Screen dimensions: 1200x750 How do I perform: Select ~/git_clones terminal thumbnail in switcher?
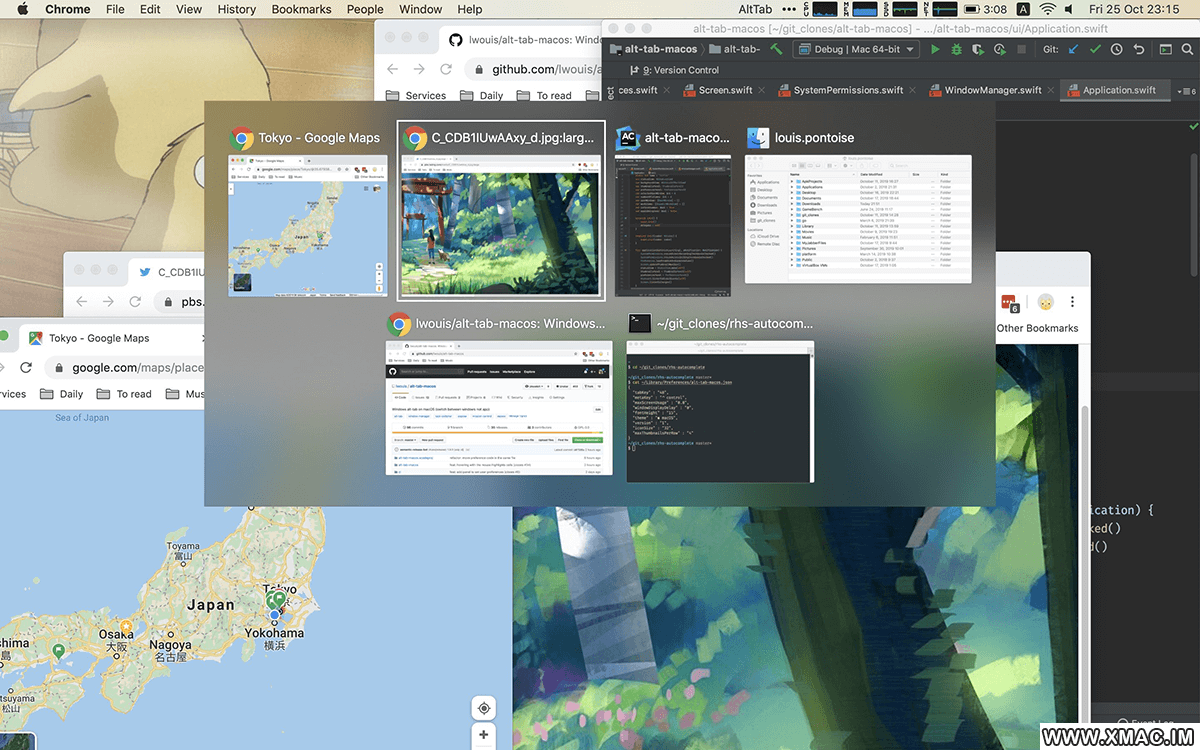[x=720, y=411]
